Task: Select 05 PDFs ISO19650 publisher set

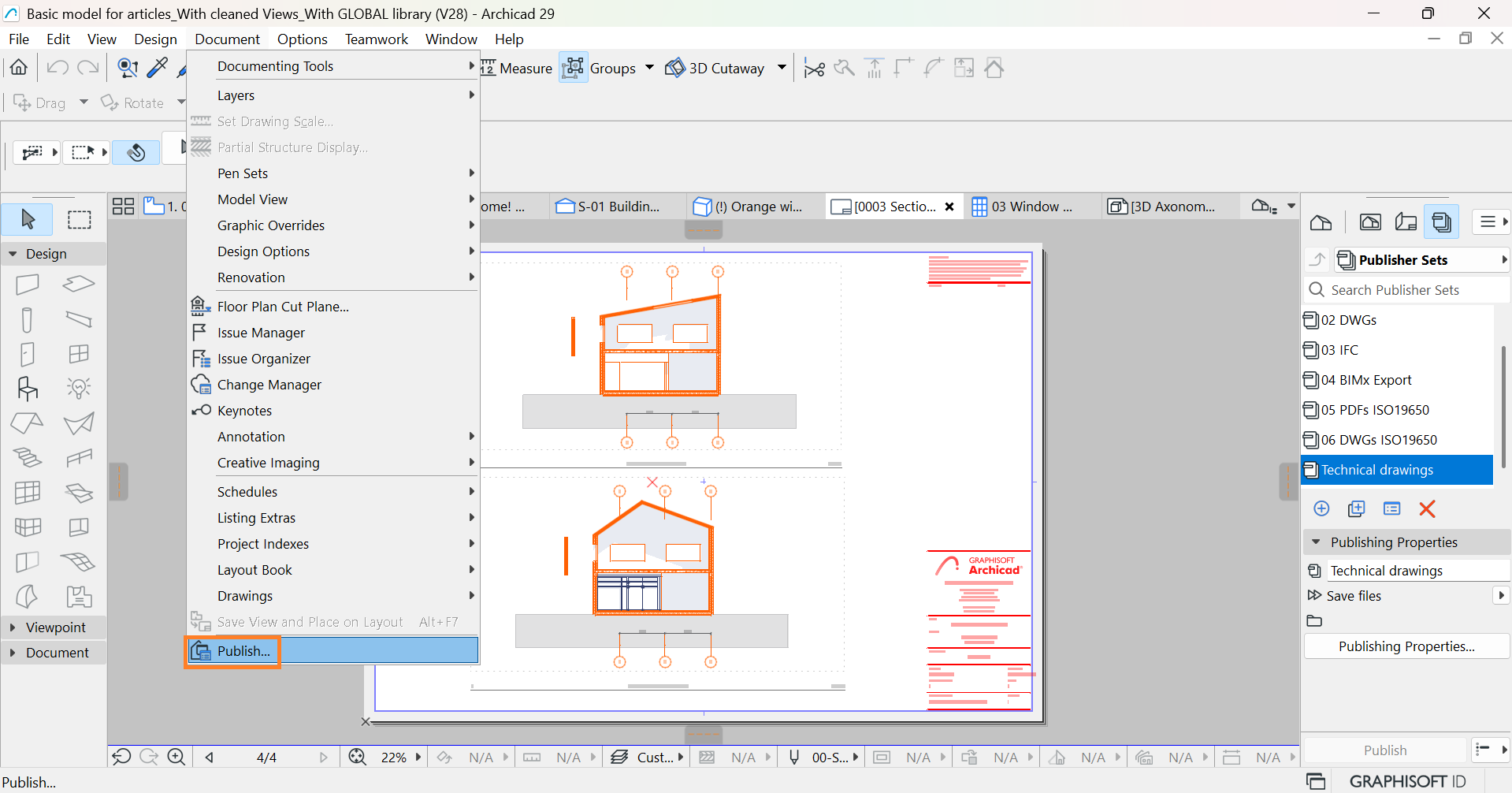Action: pos(1397,410)
